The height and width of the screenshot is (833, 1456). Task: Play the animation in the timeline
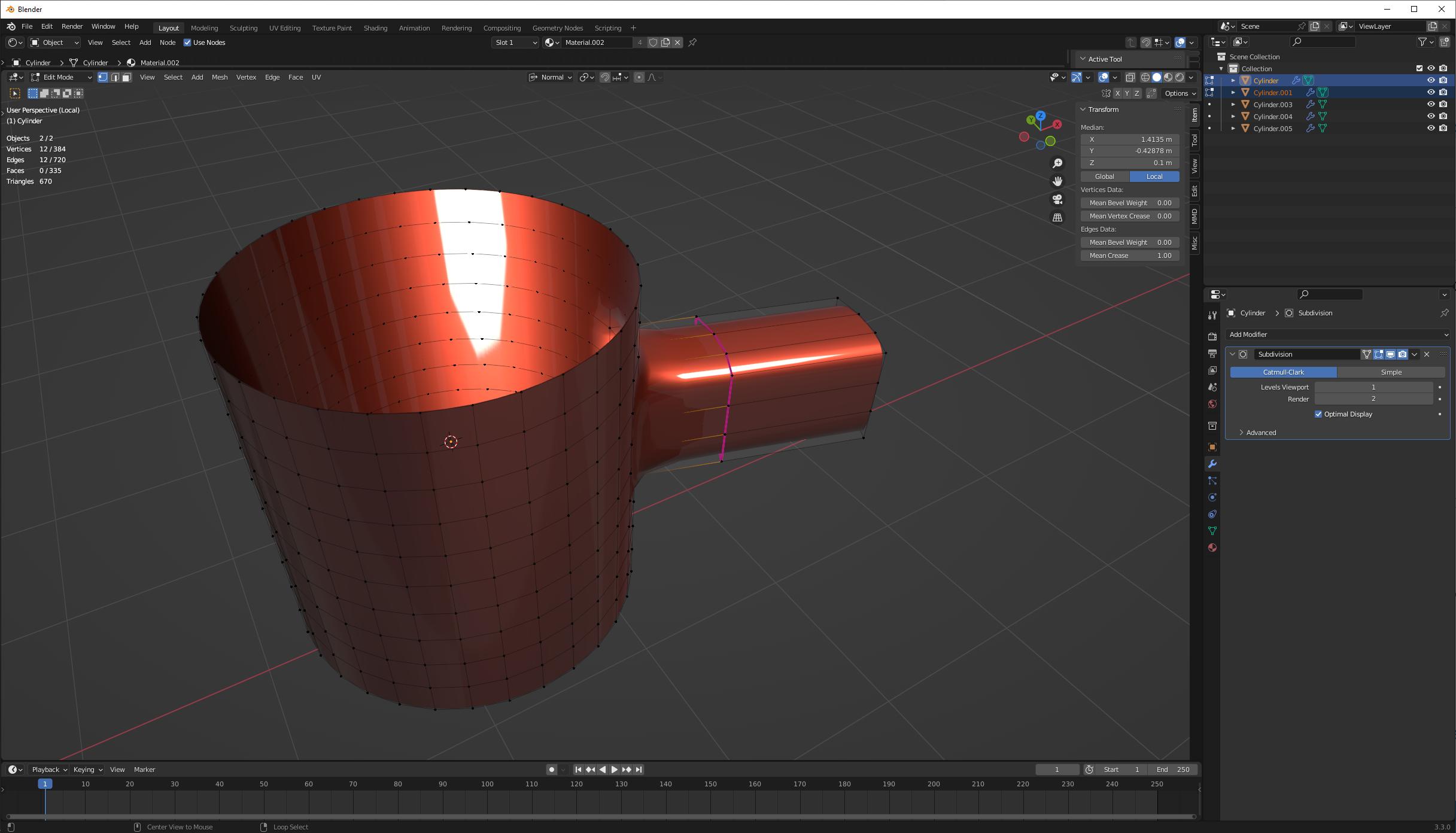point(614,770)
